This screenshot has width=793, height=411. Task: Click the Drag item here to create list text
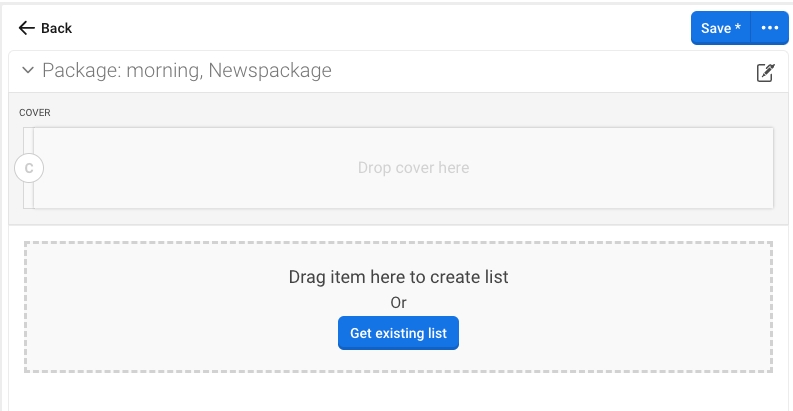click(x=398, y=277)
